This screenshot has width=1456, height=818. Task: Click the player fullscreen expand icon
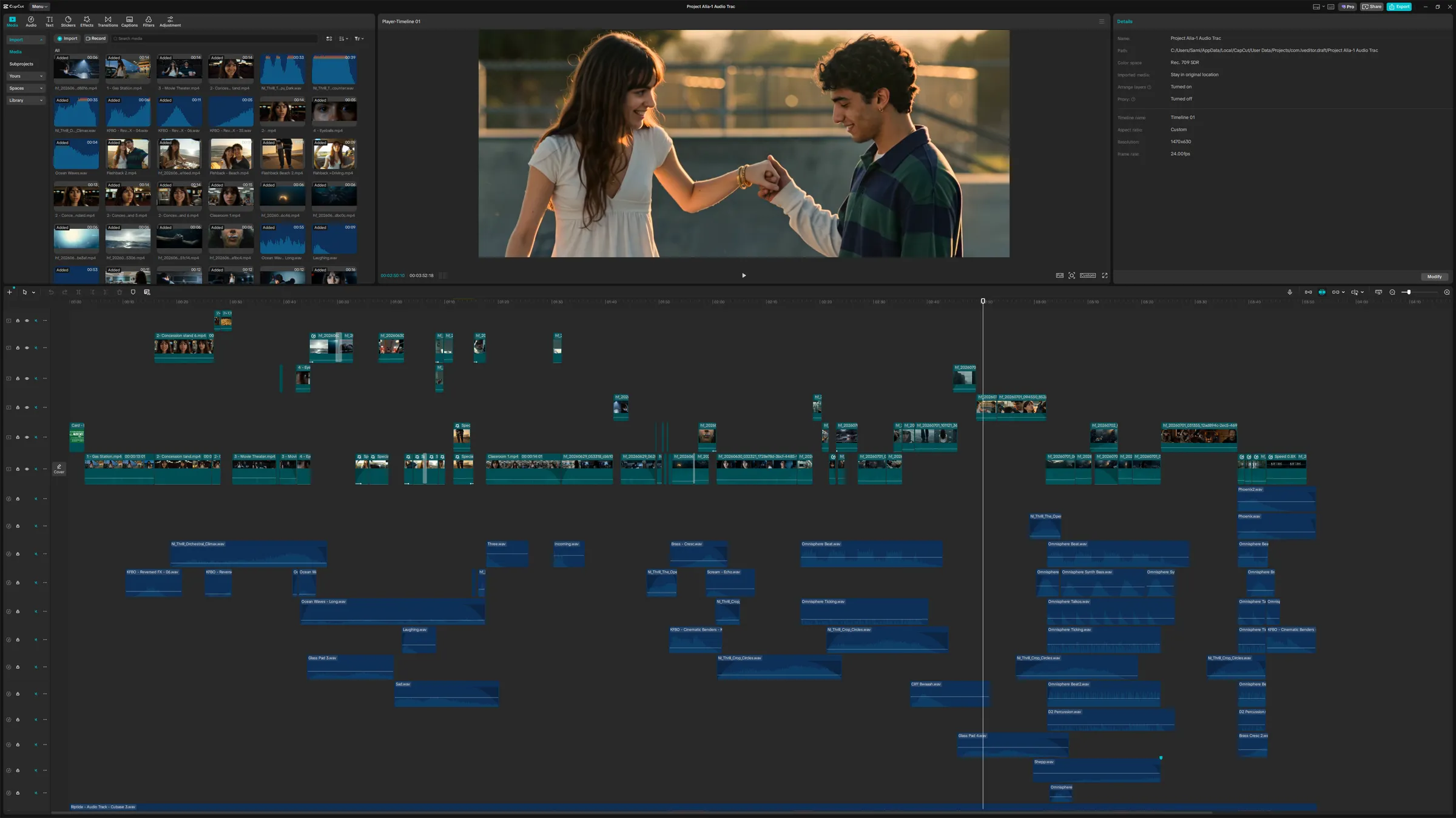click(x=1105, y=275)
